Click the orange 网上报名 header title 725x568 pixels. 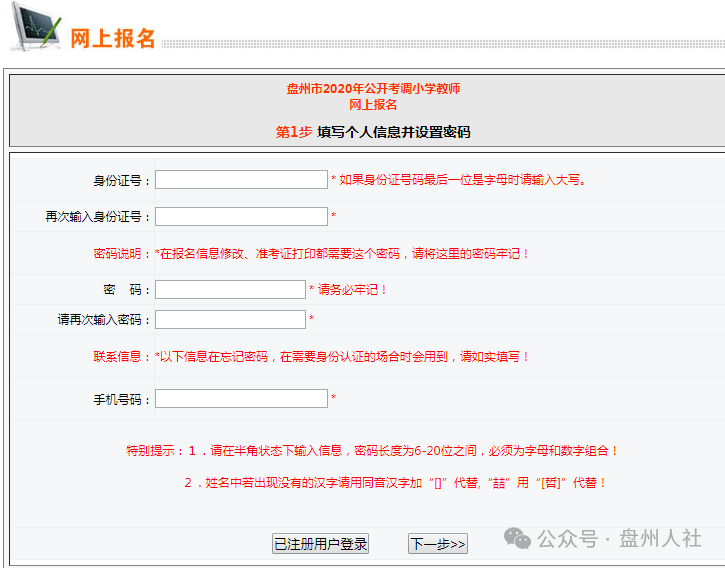pos(113,38)
